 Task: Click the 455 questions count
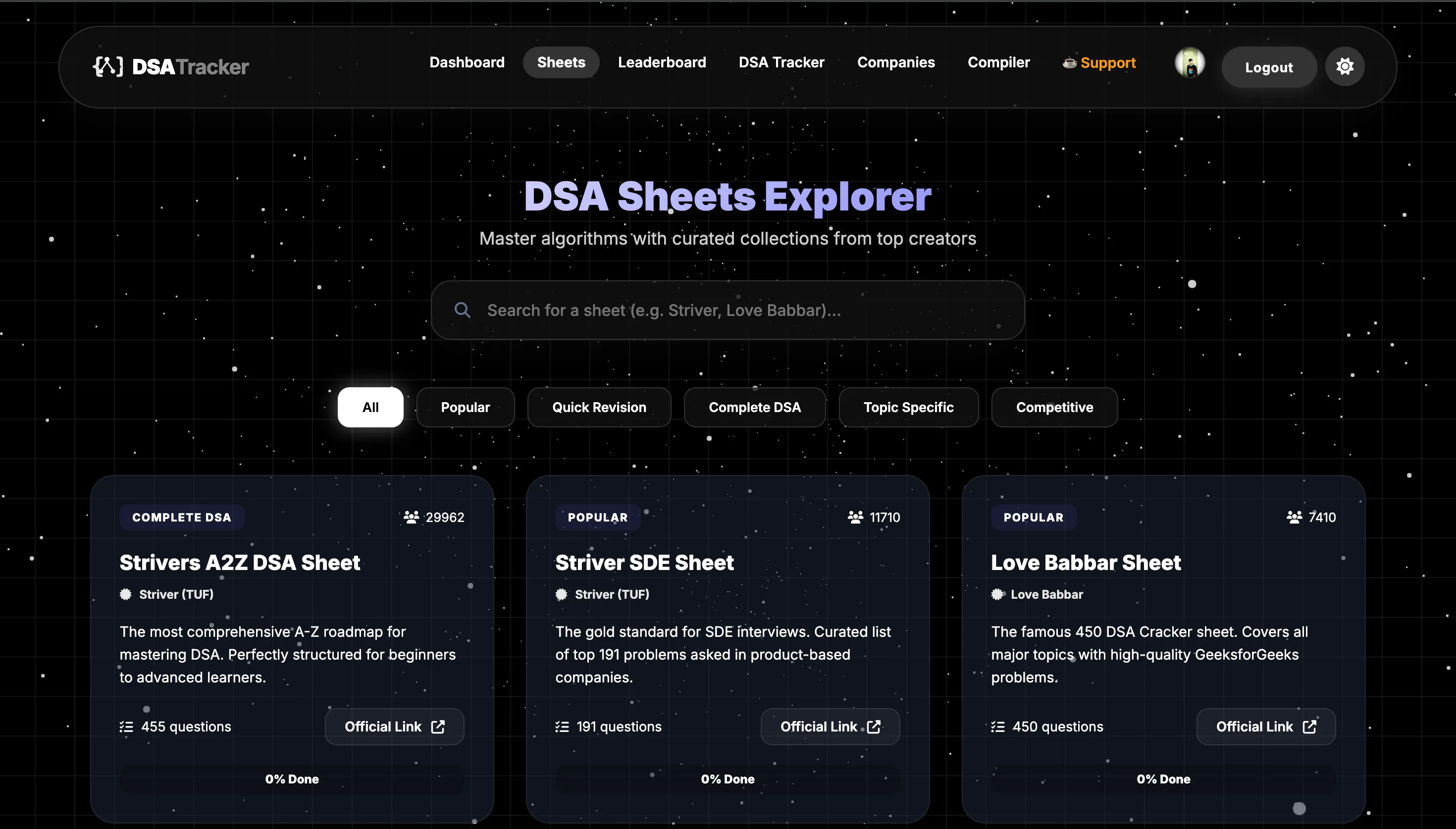tap(186, 727)
